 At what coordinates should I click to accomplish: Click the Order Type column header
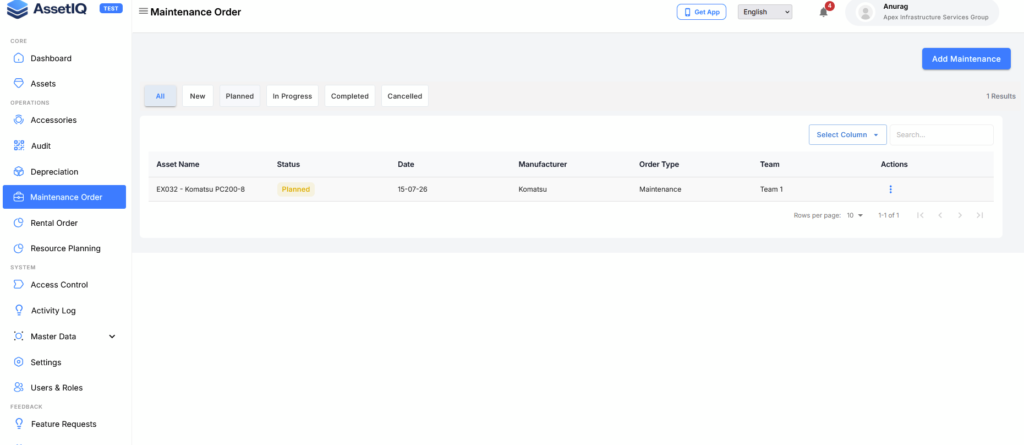pyautogui.click(x=659, y=165)
